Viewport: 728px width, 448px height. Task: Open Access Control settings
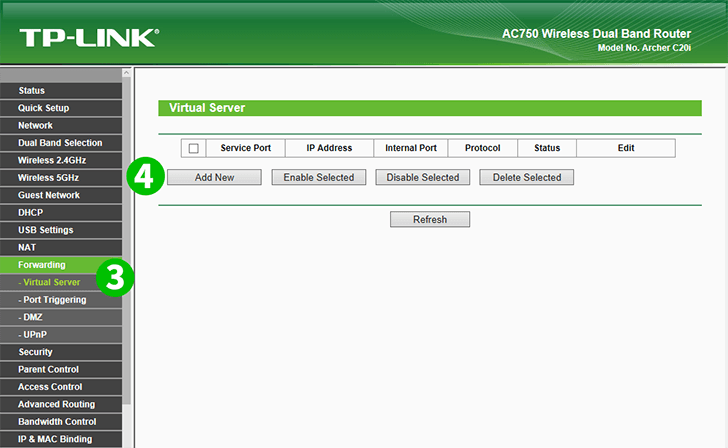pos(61,387)
